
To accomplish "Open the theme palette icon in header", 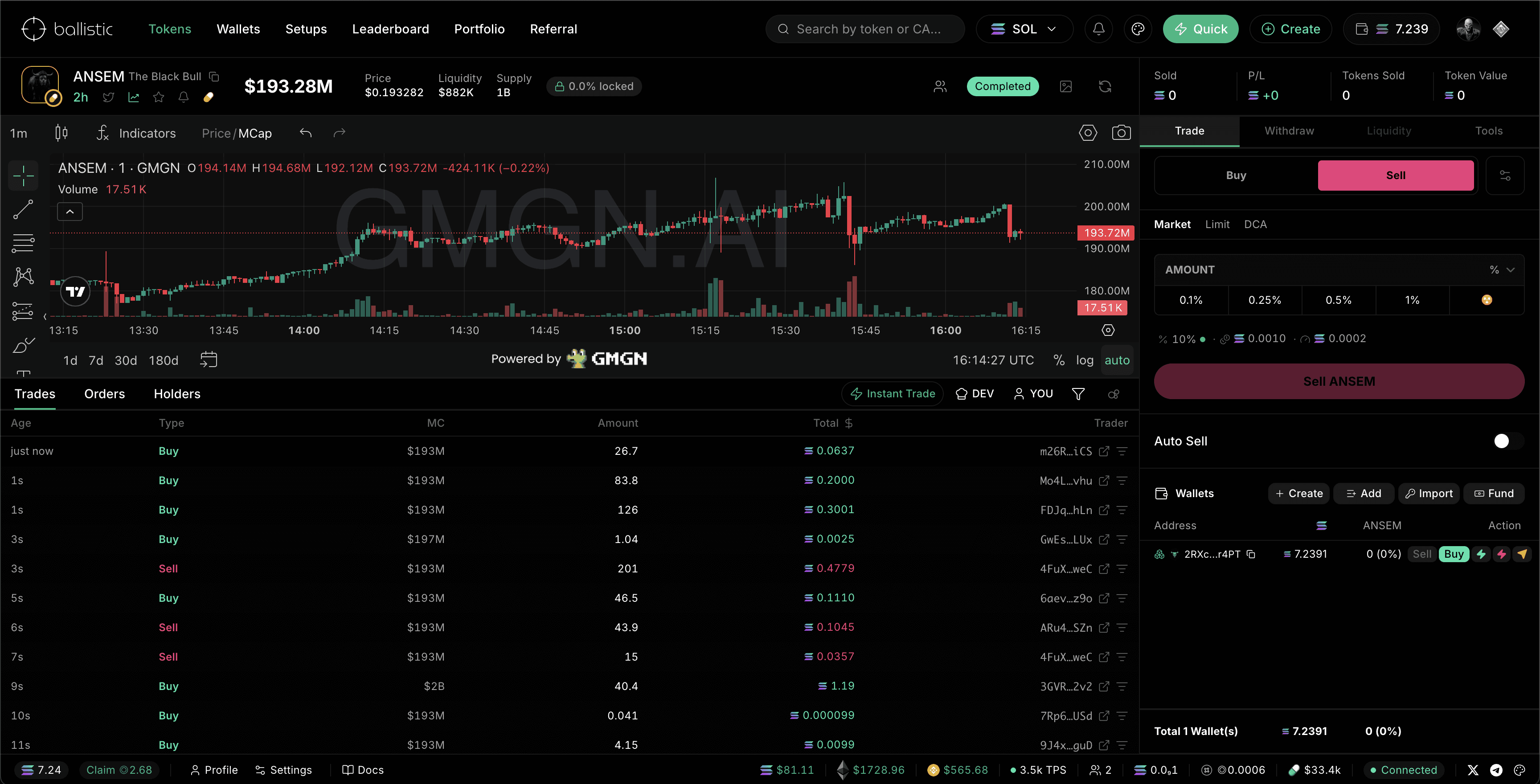I will coord(1138,29).
